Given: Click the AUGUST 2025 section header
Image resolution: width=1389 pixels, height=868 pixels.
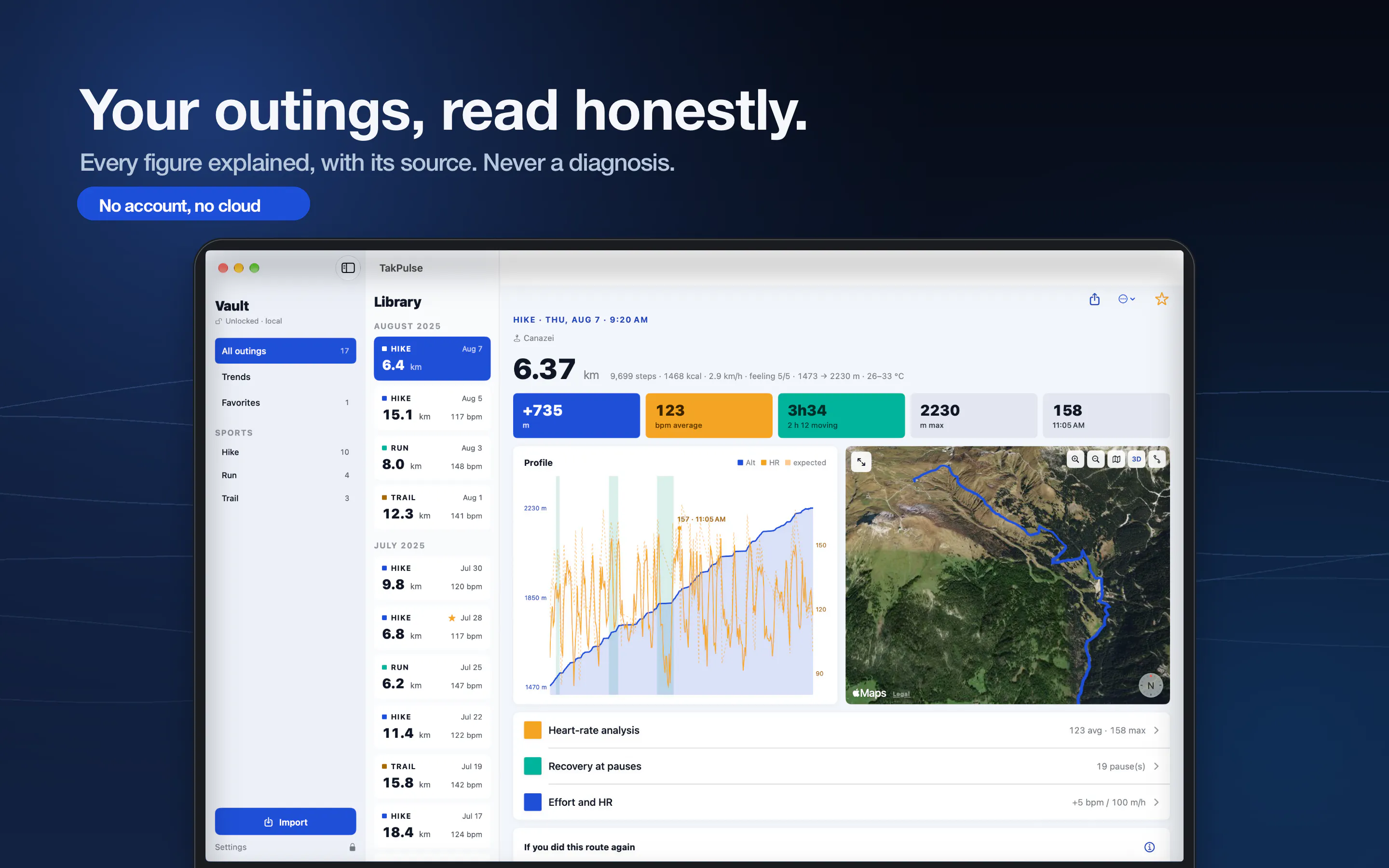Looking at the screenshot, I should coord(408,326).
